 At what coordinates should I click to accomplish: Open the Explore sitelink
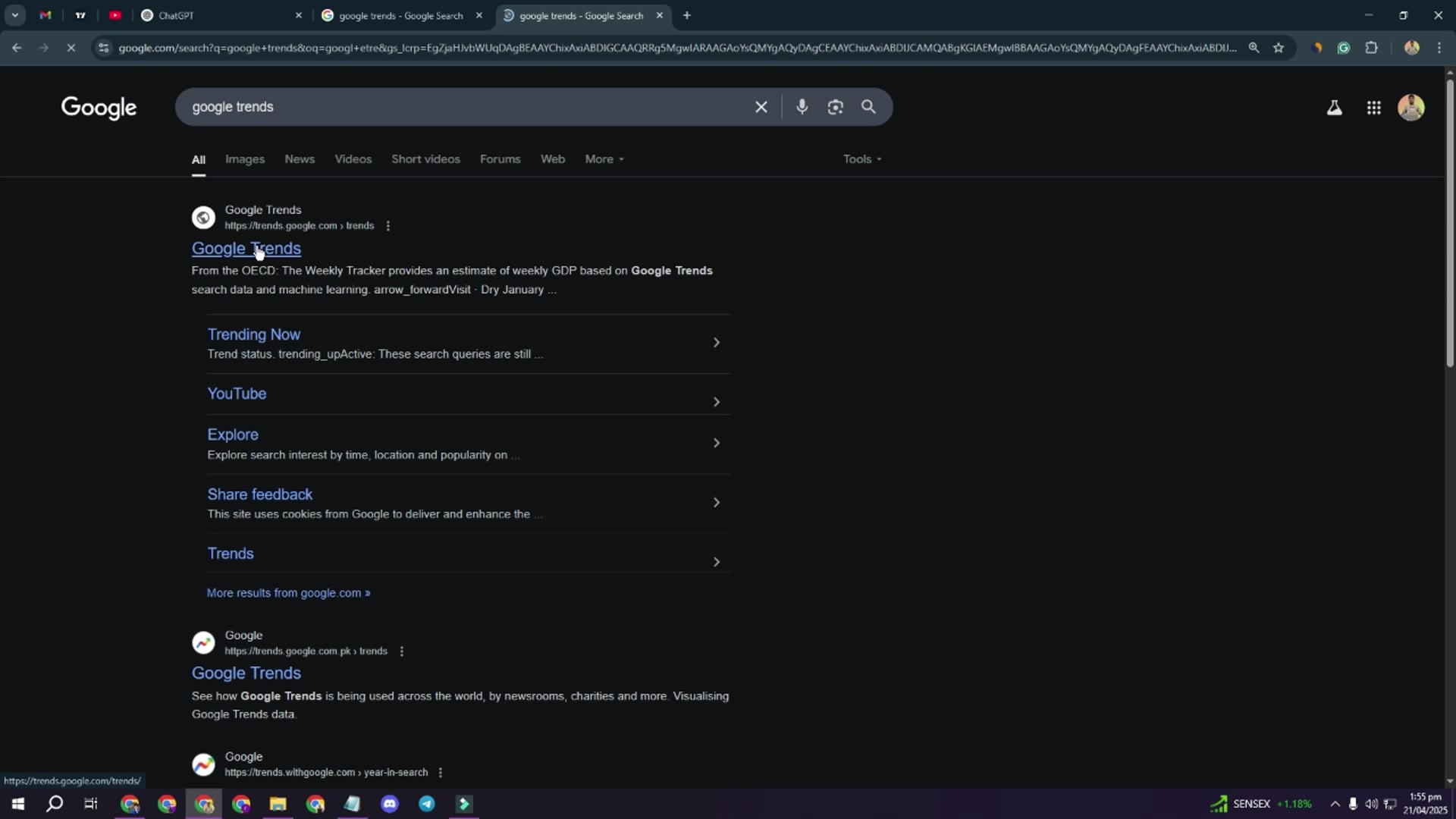tap(233, 435)
